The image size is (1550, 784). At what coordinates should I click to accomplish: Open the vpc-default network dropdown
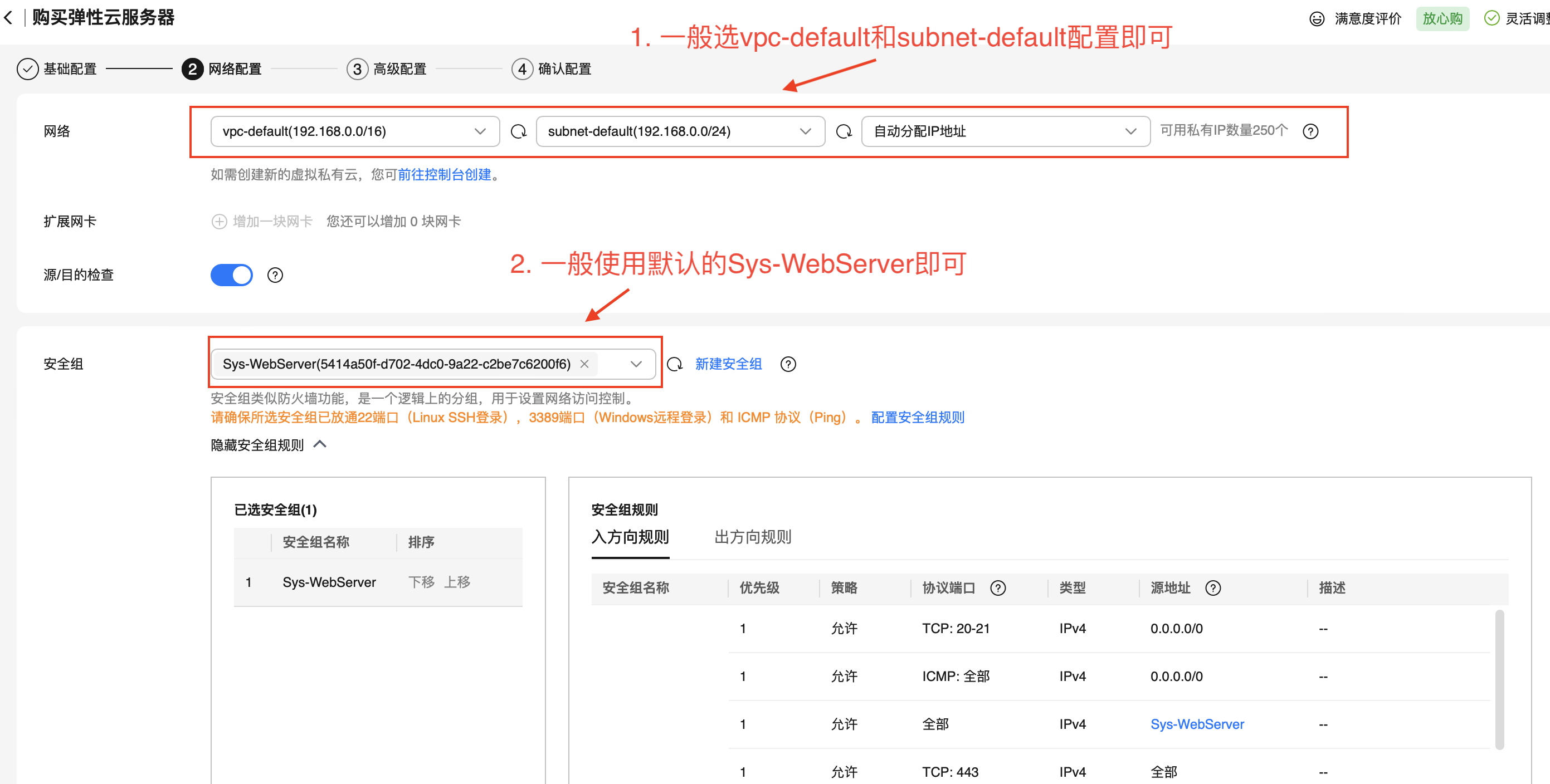click(355, 131)
